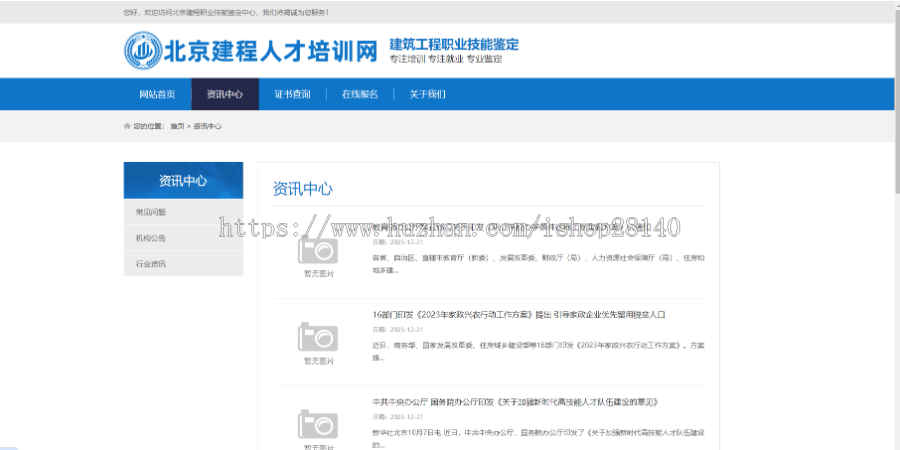The height and width of the screenshot is (450, 900).
Task: Select 行业资讯 in sidebar
Action: 183,264
